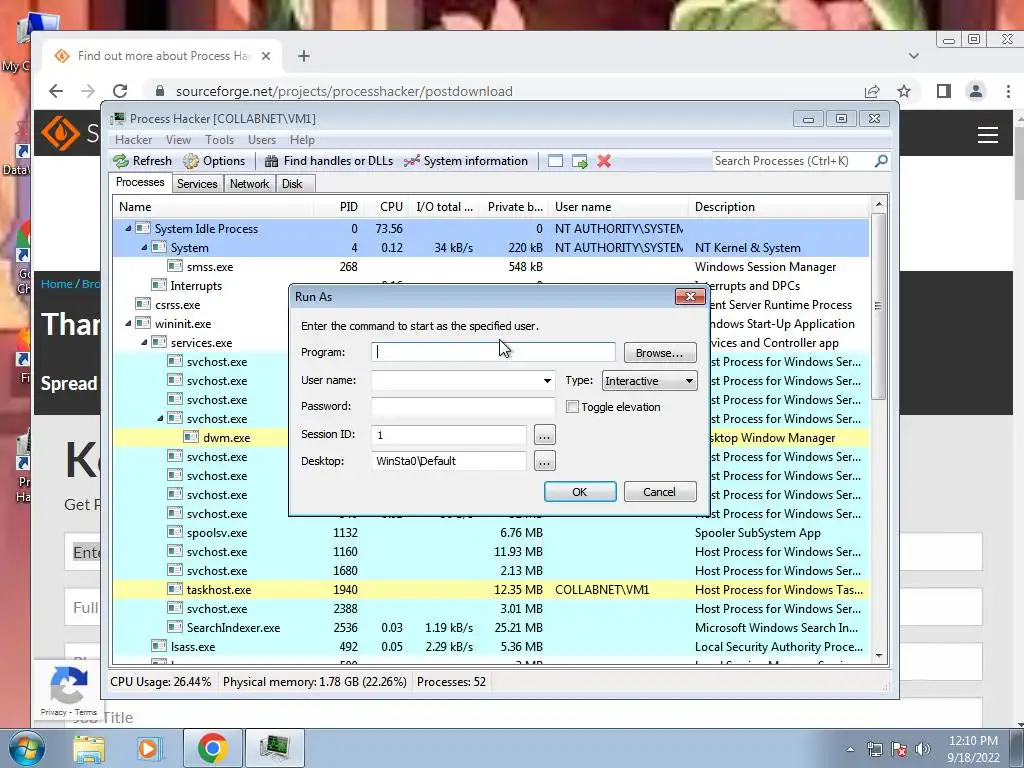Screen dimensions: 1024x768
Task: Click the red X terminate icon
Action: (604, 161)
